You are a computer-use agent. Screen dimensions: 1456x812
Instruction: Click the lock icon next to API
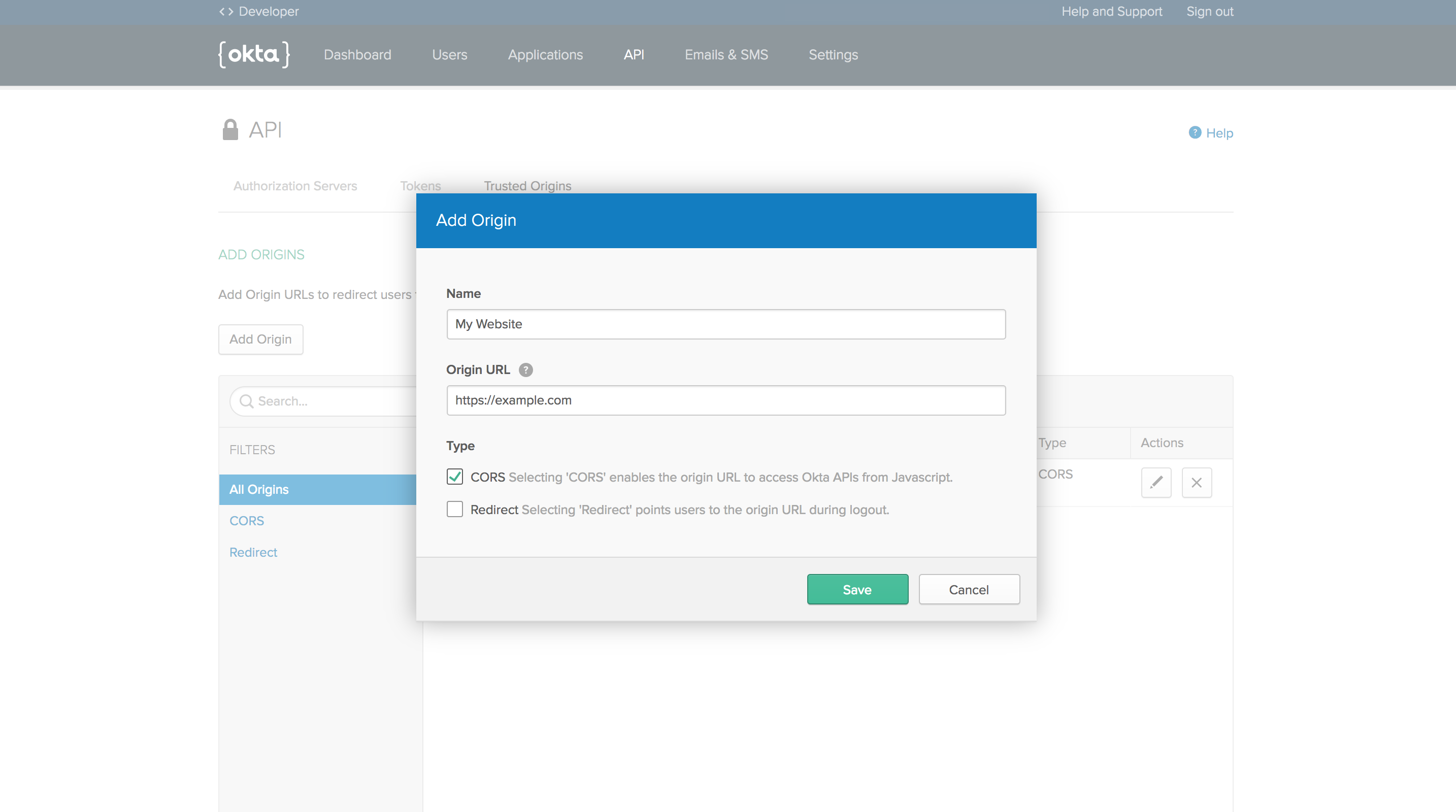[x=229, y=128]
